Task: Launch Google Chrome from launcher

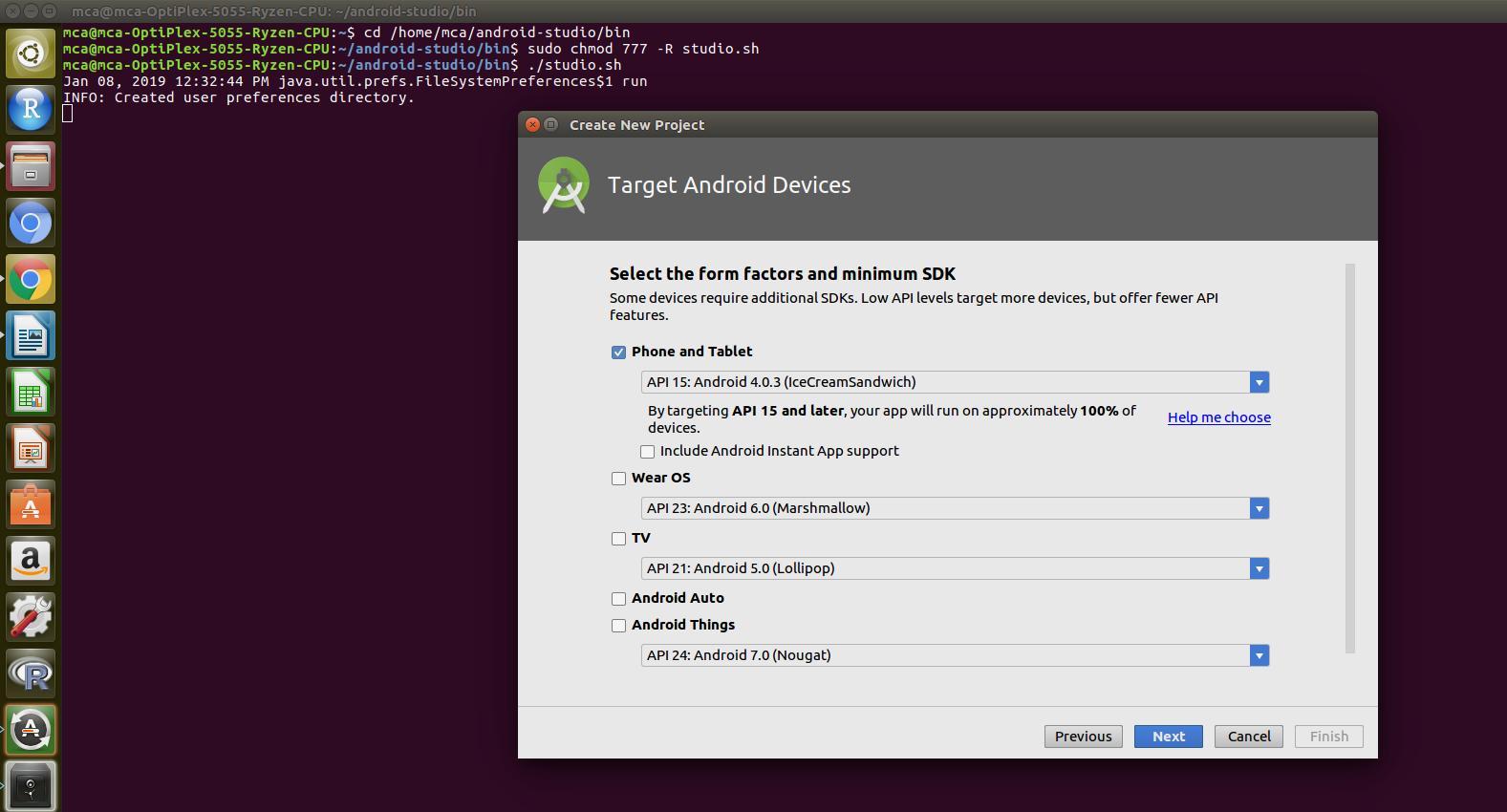Action: point(31,279)
